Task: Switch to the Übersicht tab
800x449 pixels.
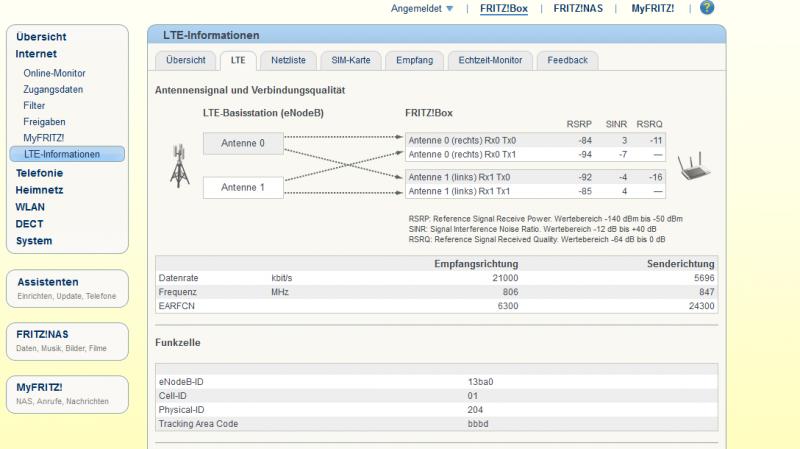Action: [x=186, y=60]
